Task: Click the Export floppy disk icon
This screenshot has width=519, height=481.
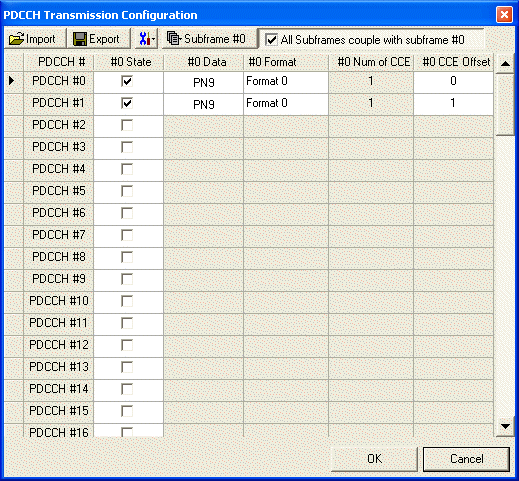Action: tap(80, 39)
